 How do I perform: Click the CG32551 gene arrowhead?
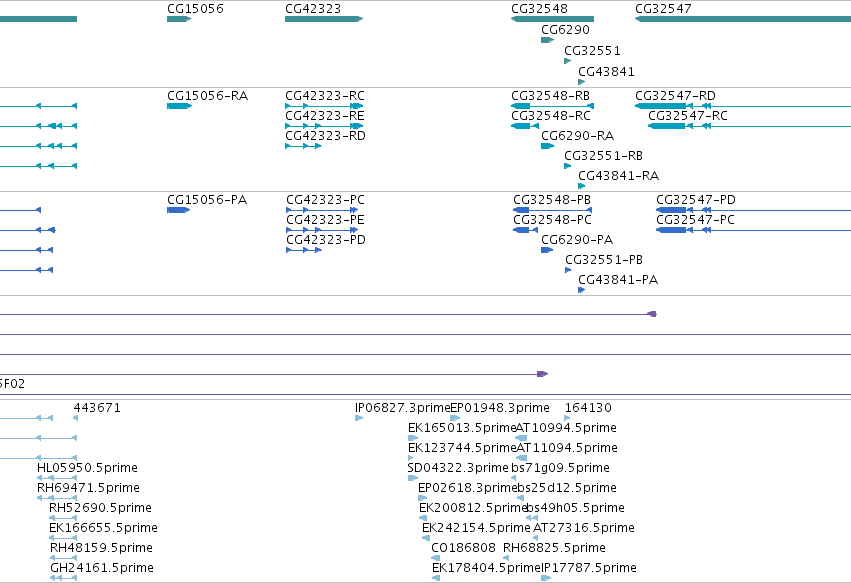pos(568,61)
